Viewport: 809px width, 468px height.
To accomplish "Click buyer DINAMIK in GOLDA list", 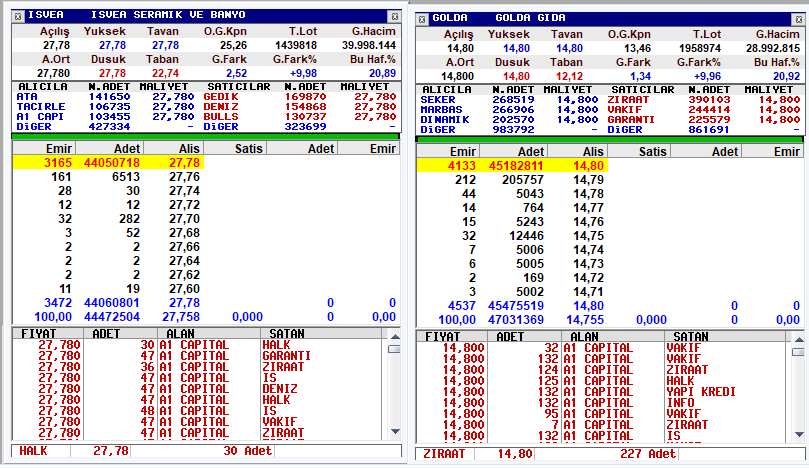I will (x=445, y=120).
